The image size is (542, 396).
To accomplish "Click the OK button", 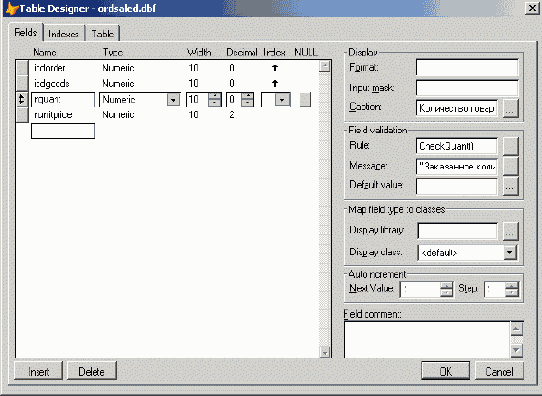I will pyautogui.click(x=445, y=371).
